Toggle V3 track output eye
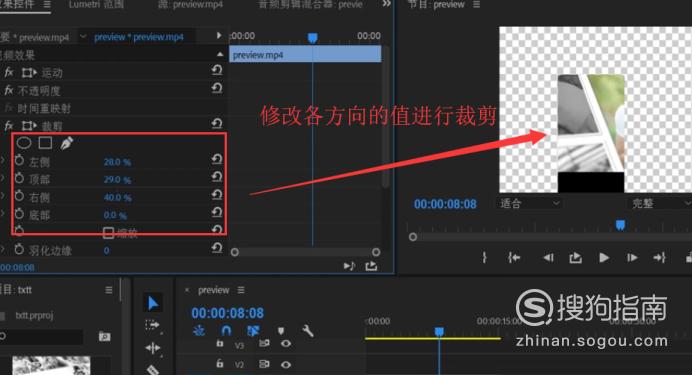 (x=286, y=343)
